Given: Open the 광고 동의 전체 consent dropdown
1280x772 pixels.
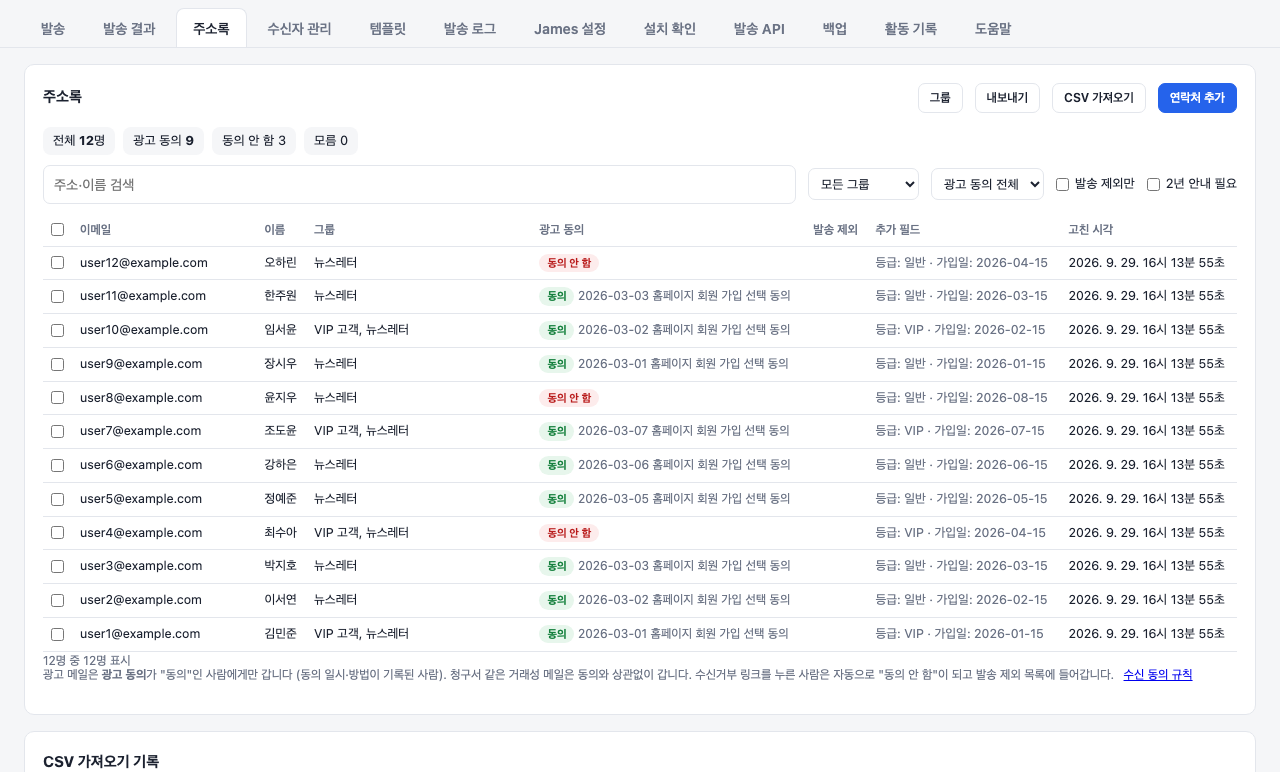Looking at the screenshot, I should (x=987, y=184).
